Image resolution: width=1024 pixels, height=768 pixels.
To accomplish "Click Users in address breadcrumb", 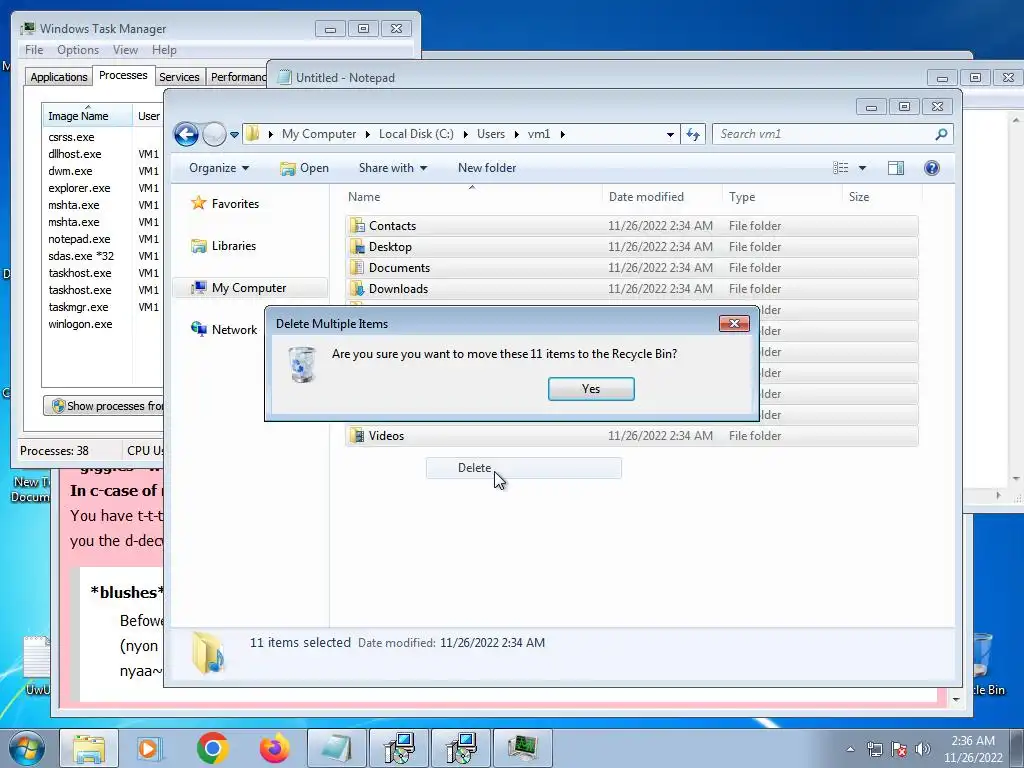I will [x=490, y=134].
